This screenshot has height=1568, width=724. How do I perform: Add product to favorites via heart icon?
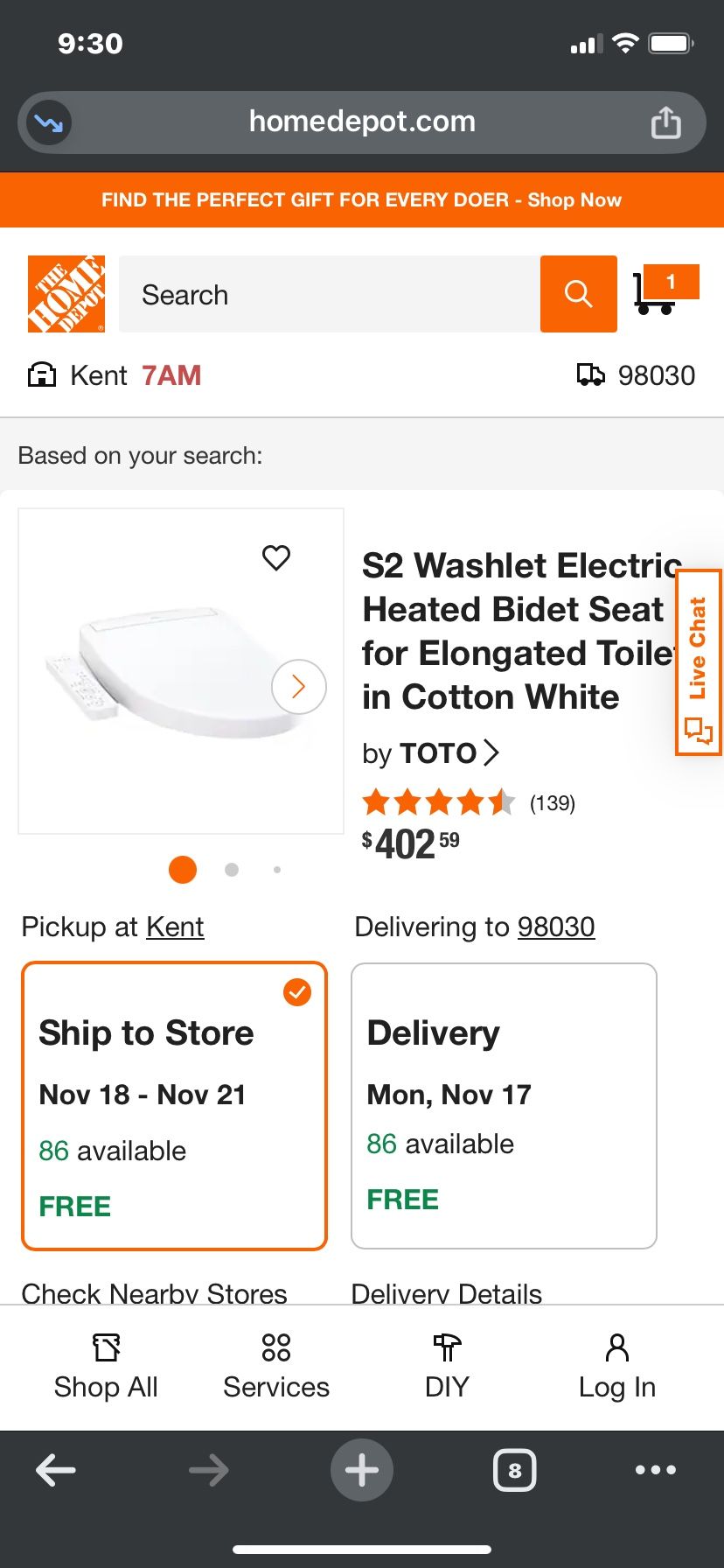pos(276,557)
